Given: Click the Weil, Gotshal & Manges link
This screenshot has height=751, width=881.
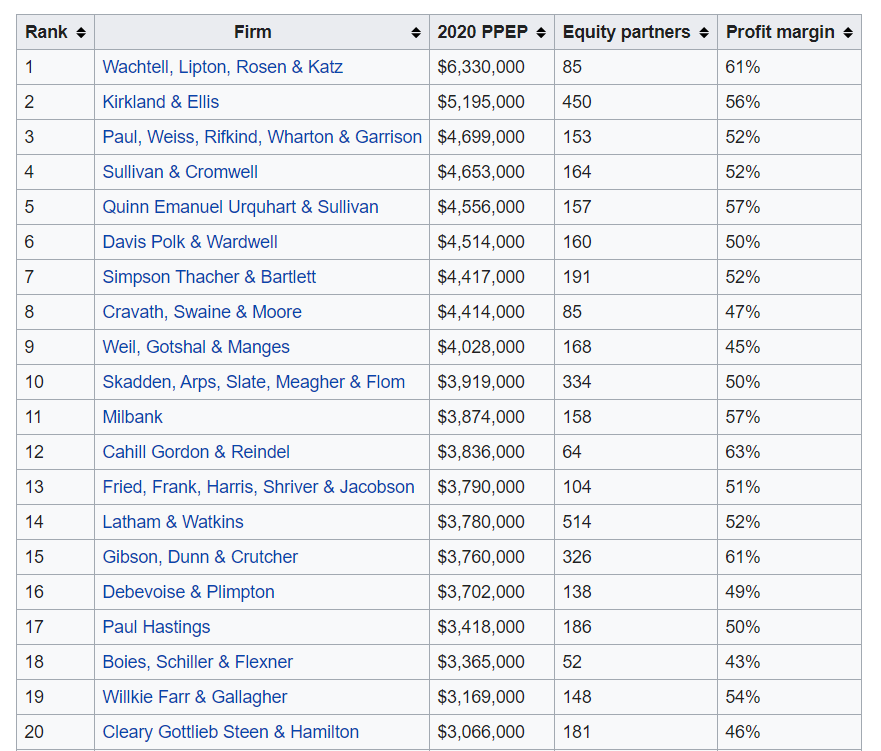Looking at the screenshot, I should tap(196, 347).
